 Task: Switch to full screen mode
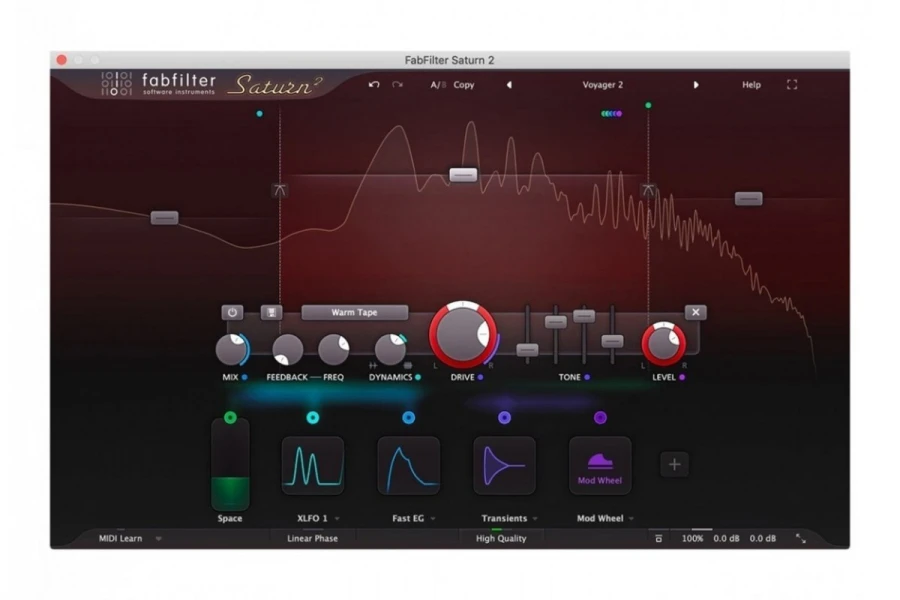point(792,84)
